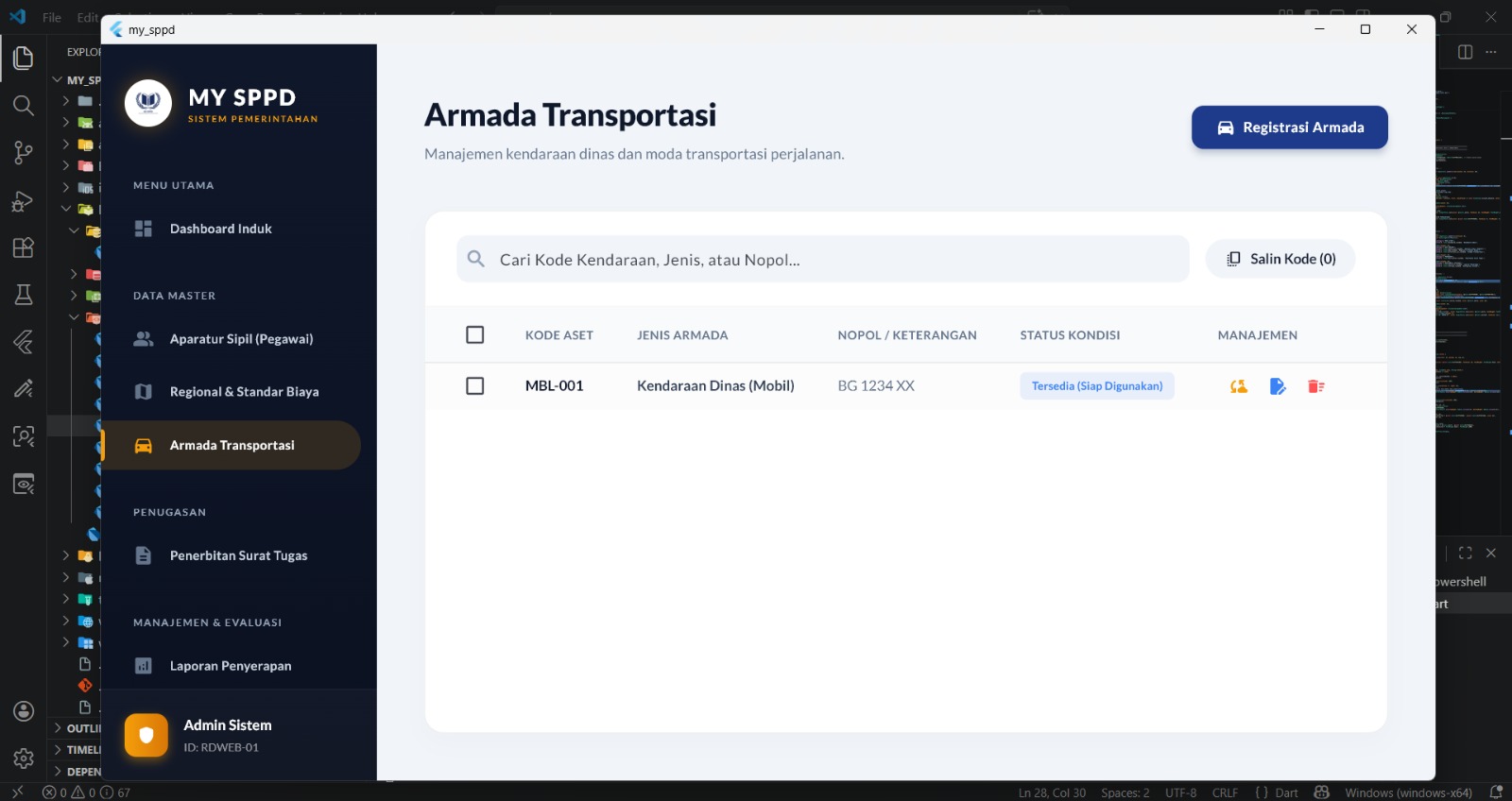Open VS Code Accounts icon

(23, 711)
